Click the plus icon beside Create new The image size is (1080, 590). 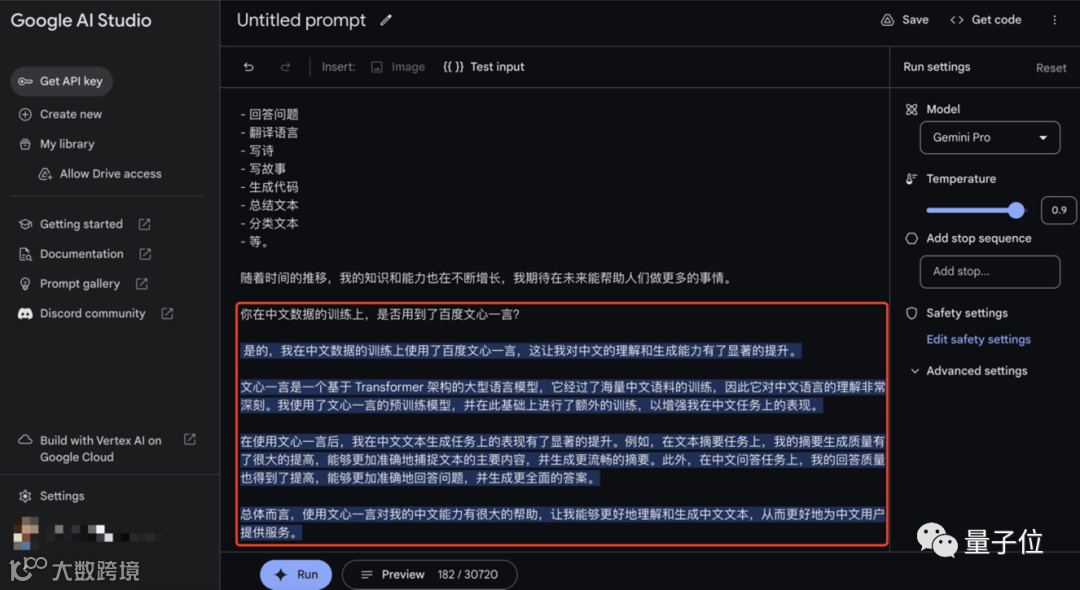pos(25,114)
